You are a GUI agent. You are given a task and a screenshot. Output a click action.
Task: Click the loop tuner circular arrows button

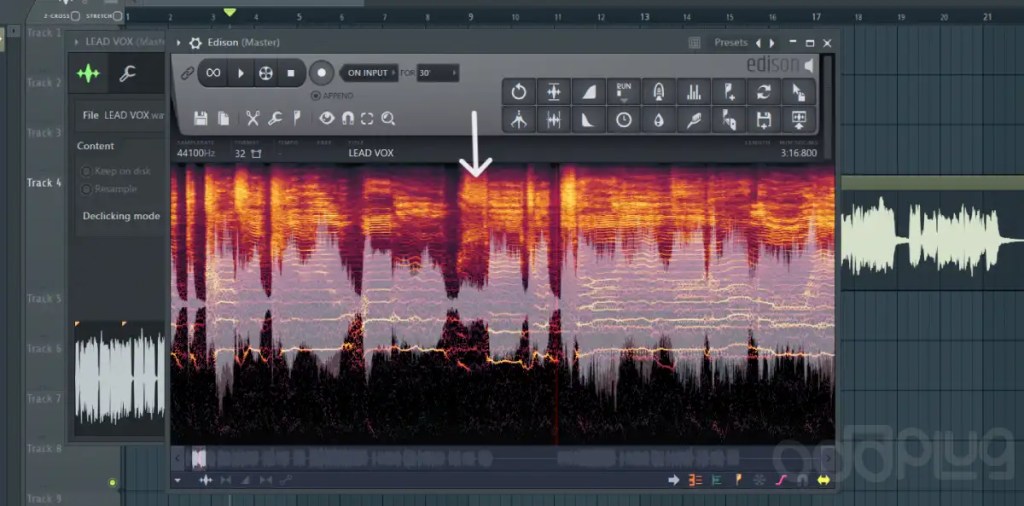point(763,92)
